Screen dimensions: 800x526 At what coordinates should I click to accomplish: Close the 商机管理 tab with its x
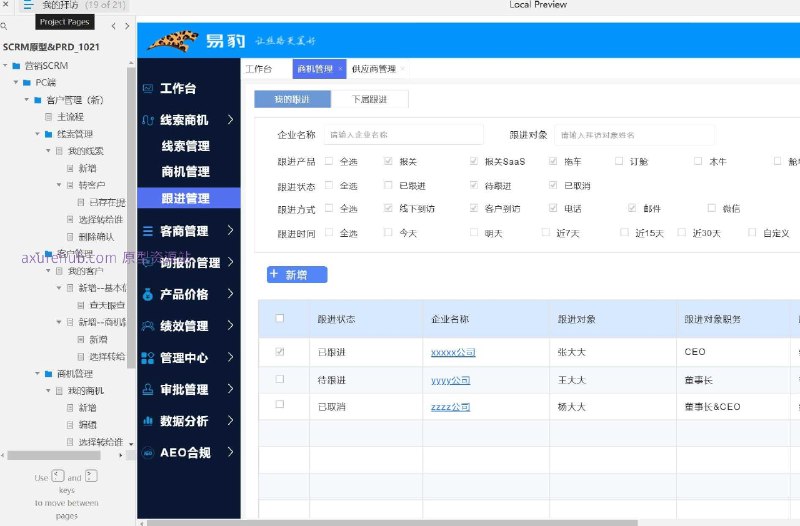[x=340, y=68]
